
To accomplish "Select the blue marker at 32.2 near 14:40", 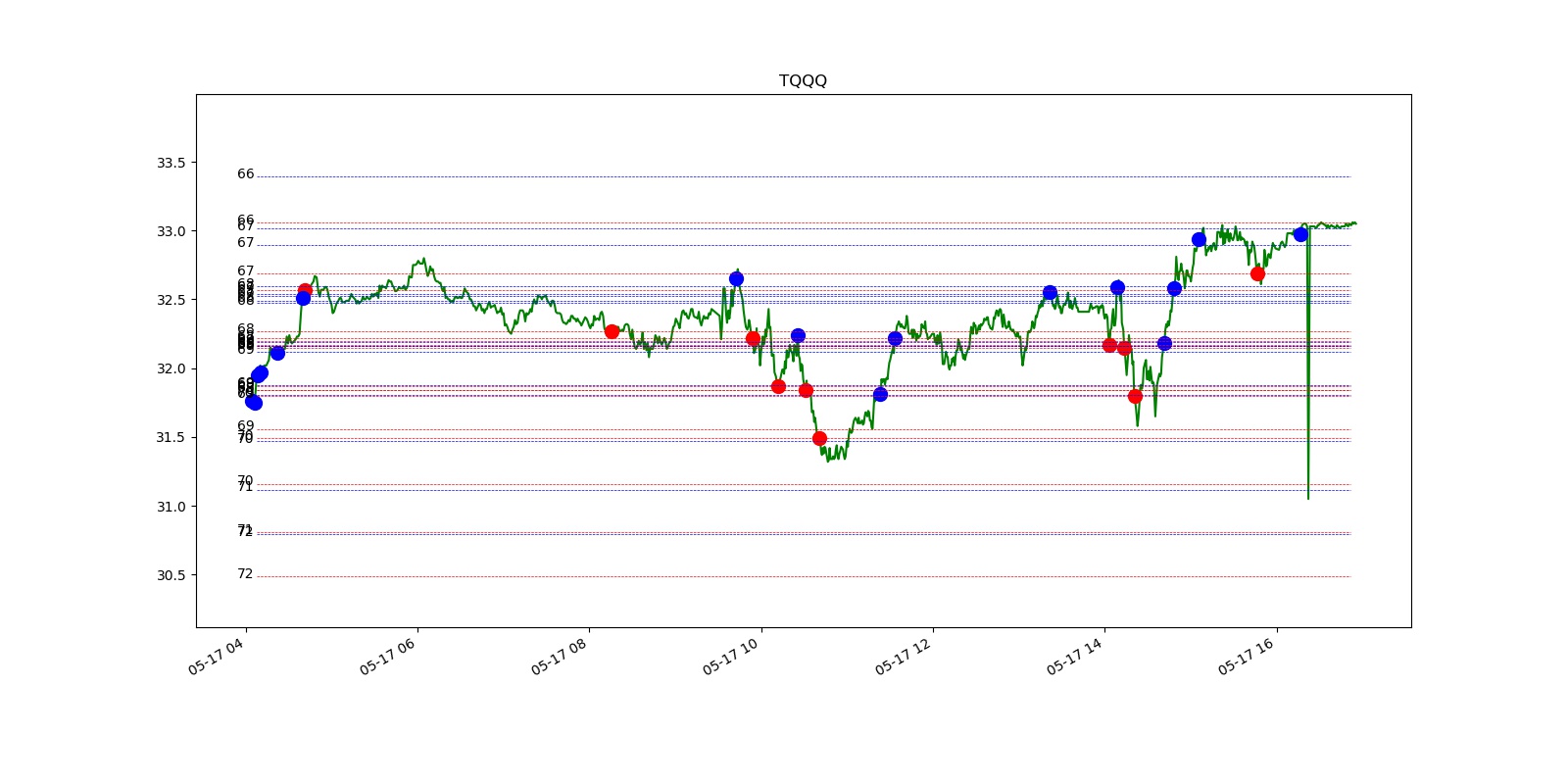I will click(1164, 343).
